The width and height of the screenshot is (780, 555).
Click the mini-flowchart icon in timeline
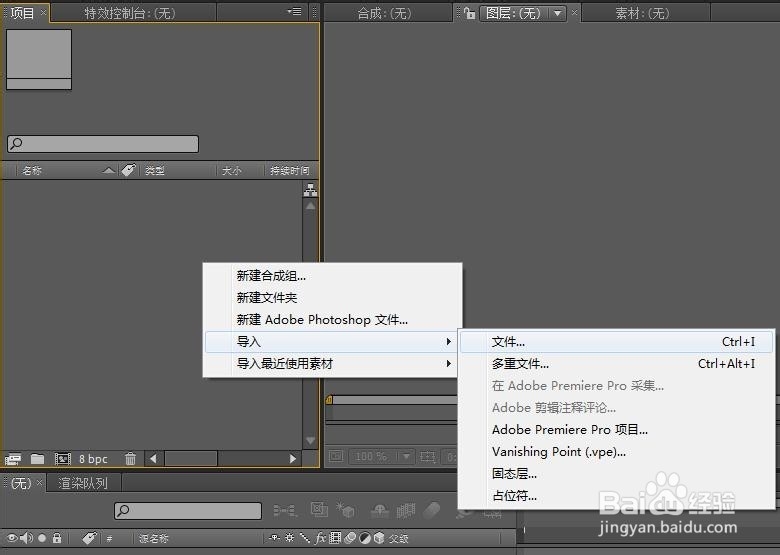285,510
